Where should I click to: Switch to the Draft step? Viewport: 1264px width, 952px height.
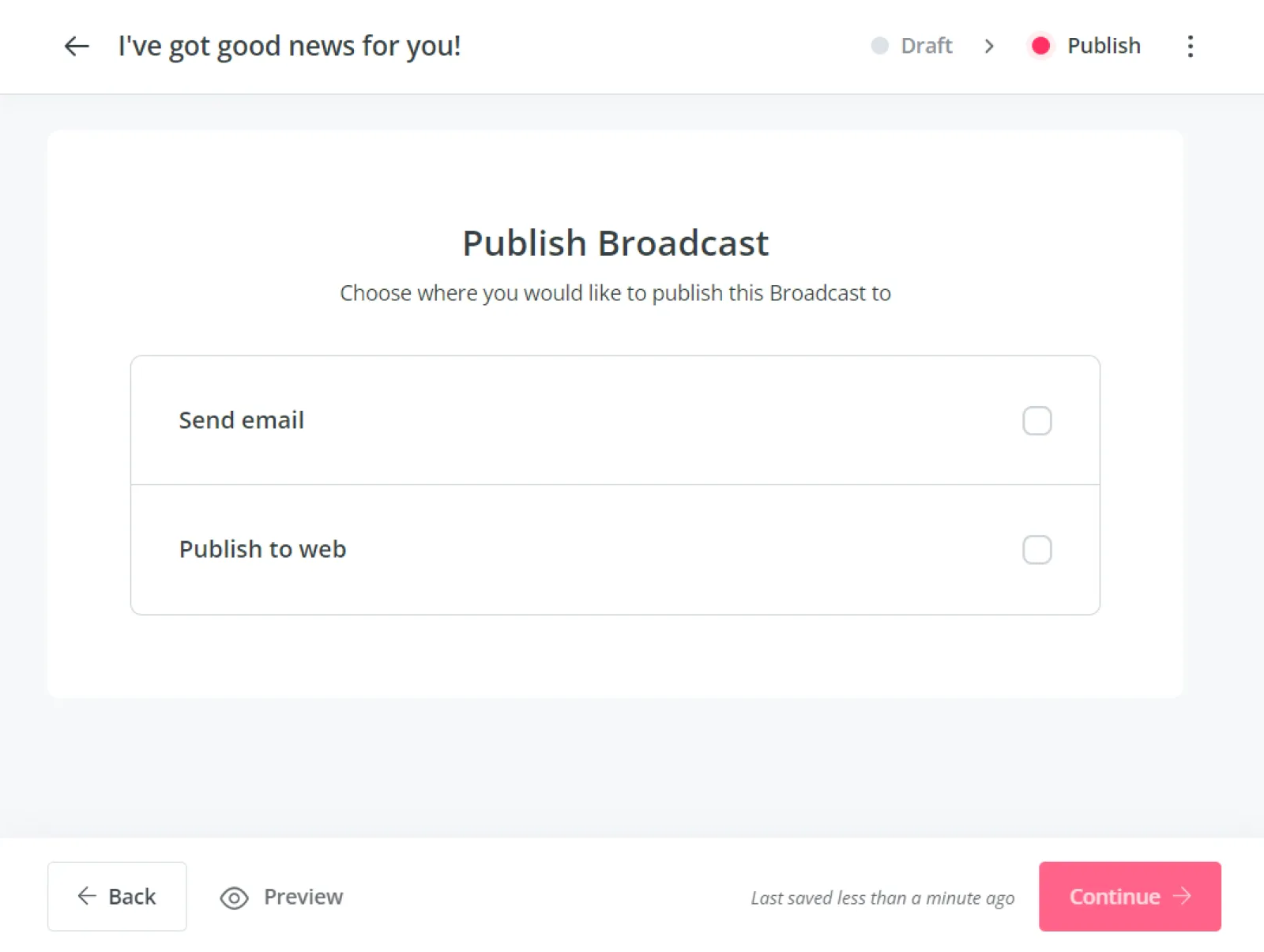[926, 46]
